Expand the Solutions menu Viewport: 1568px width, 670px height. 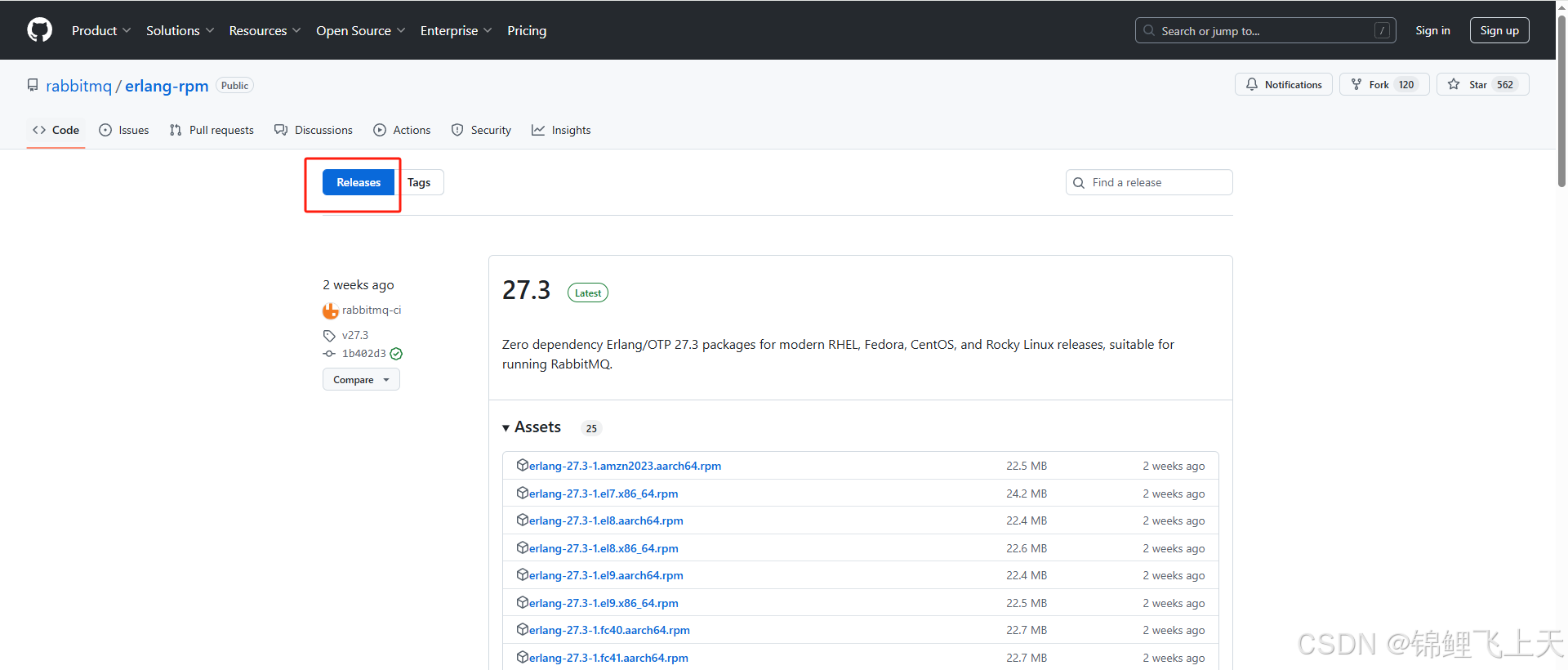(180, 30)
